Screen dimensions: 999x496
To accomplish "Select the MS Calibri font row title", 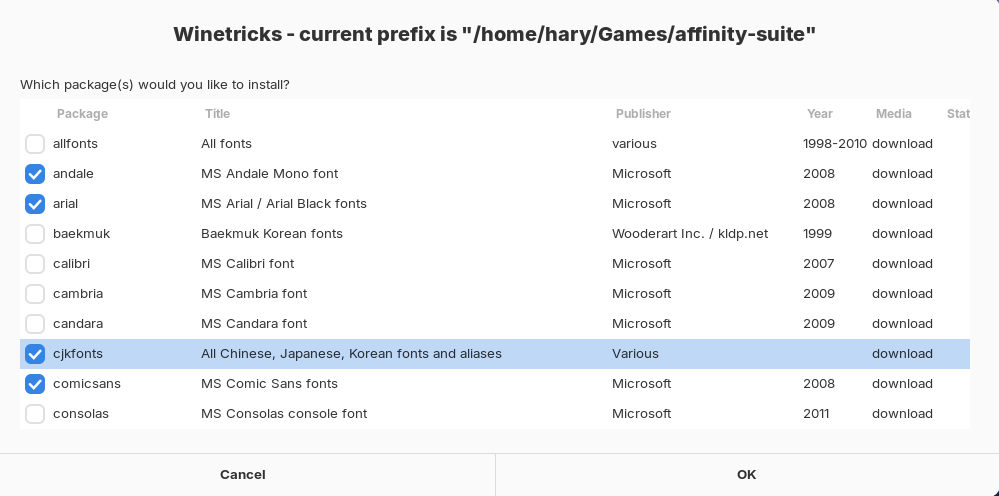I will tap(248, 264).
